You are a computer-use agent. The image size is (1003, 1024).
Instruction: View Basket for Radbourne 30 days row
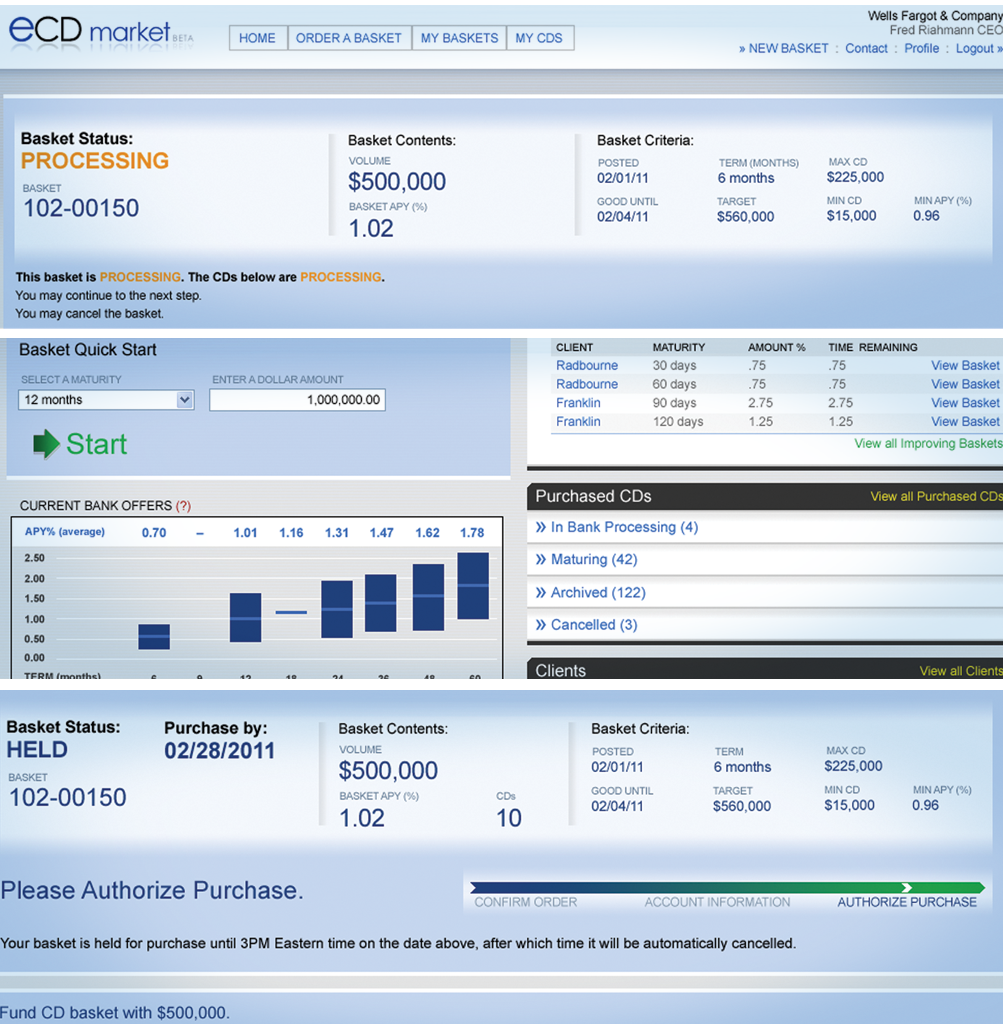(964, 365)
